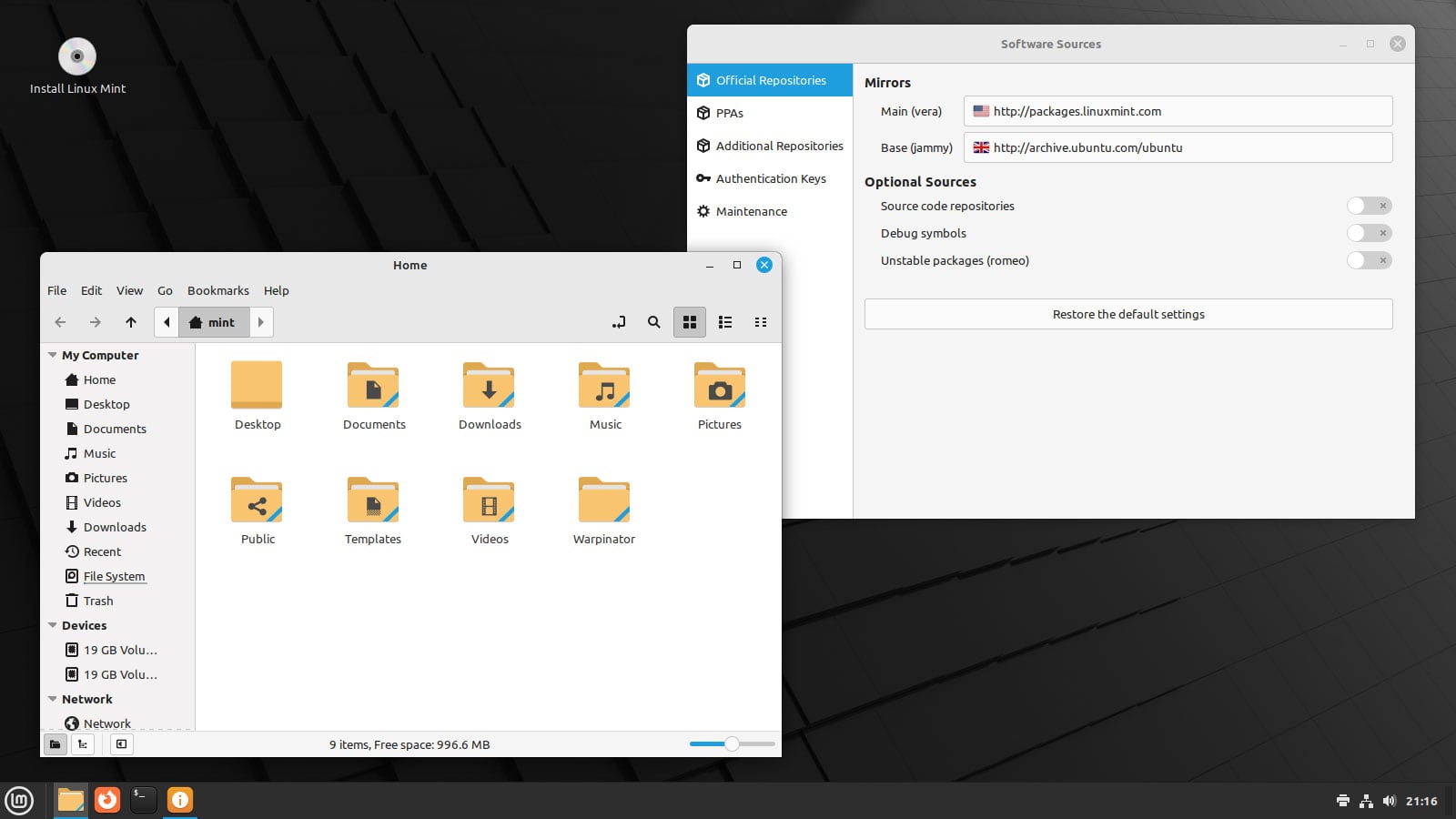This screenshot has height=819, width=1456.
Task: Launch Firefox from the taskbar
Action: tap(107, 801)
